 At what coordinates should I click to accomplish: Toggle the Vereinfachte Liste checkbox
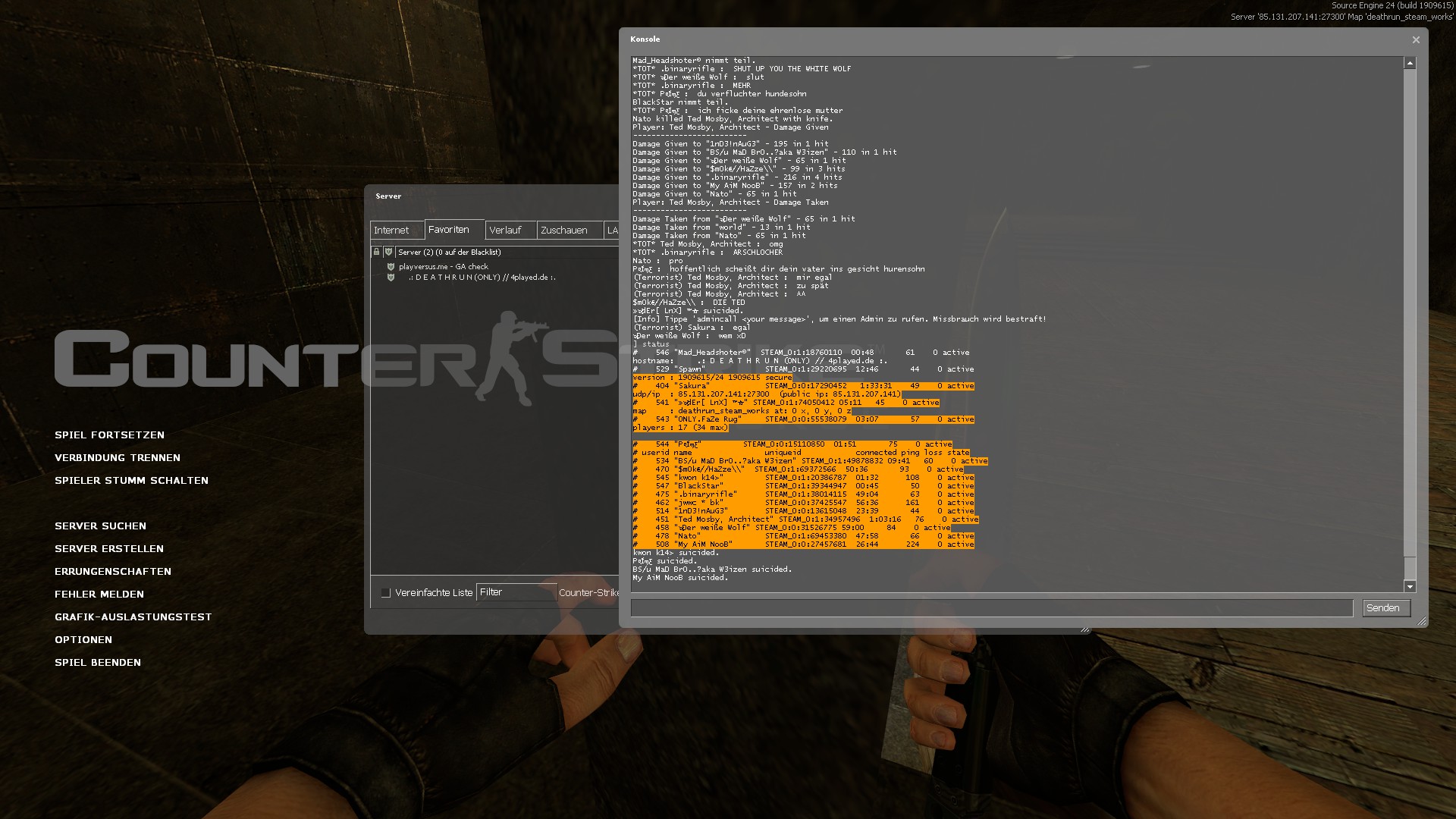[386, 593]
